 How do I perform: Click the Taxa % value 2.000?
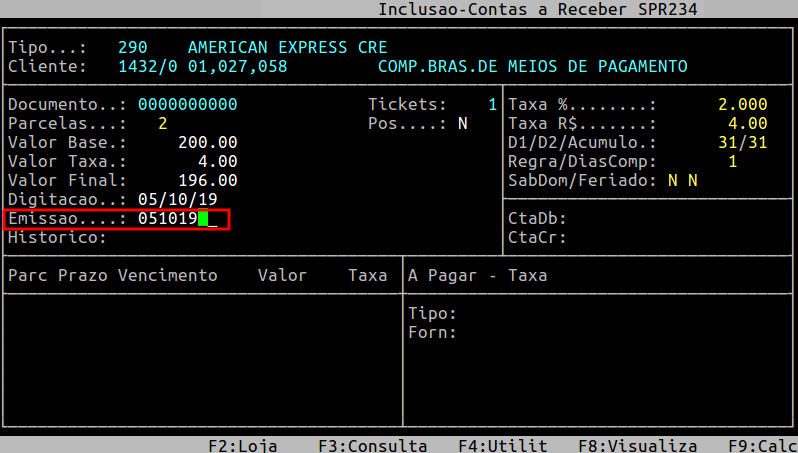[742, 105]
